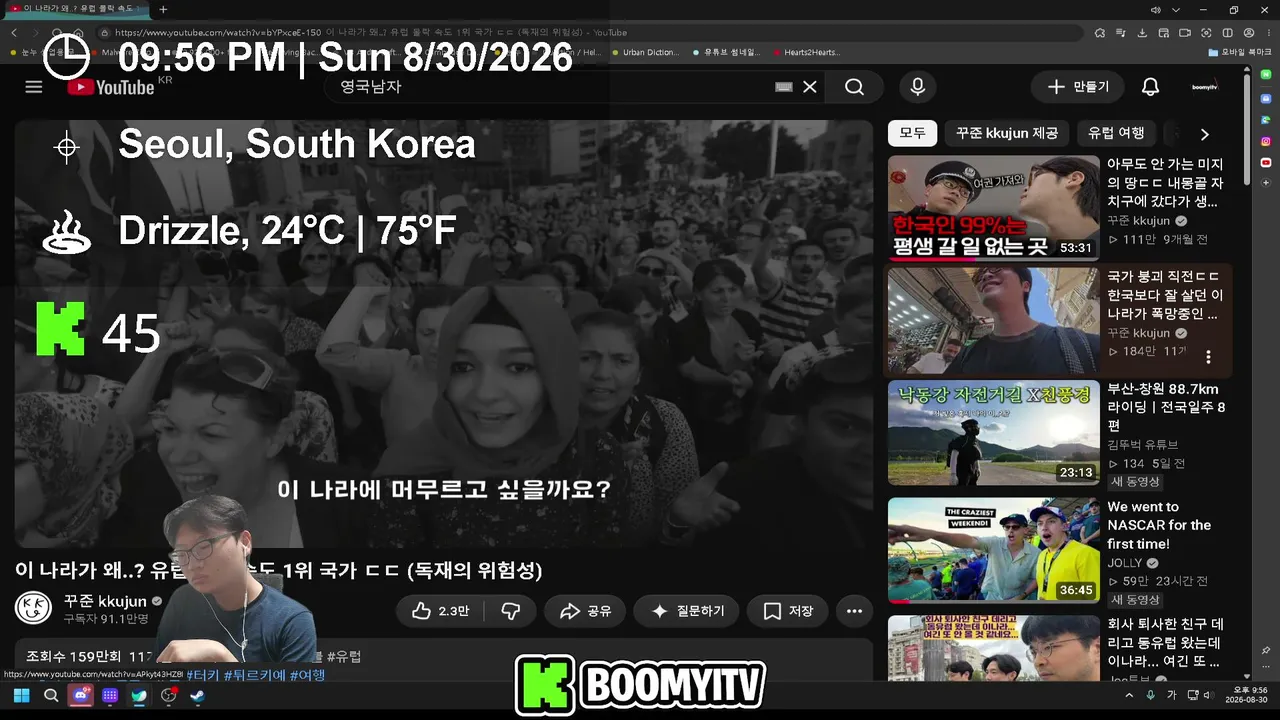Viewport: 1280px width, 720px height.
Task: Start voice search with the microphone
Action: tap(917, 87)
